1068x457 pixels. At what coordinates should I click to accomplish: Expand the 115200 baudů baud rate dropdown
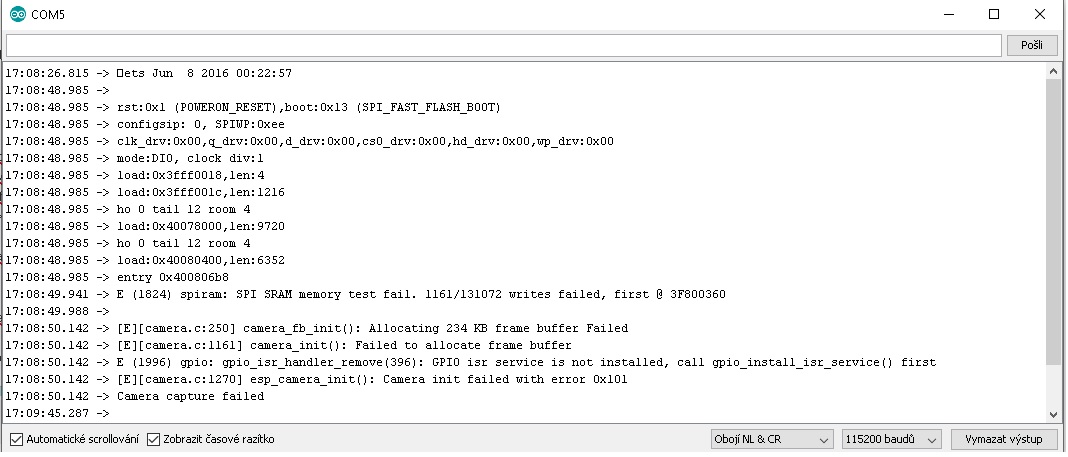(x=891, y=440)
